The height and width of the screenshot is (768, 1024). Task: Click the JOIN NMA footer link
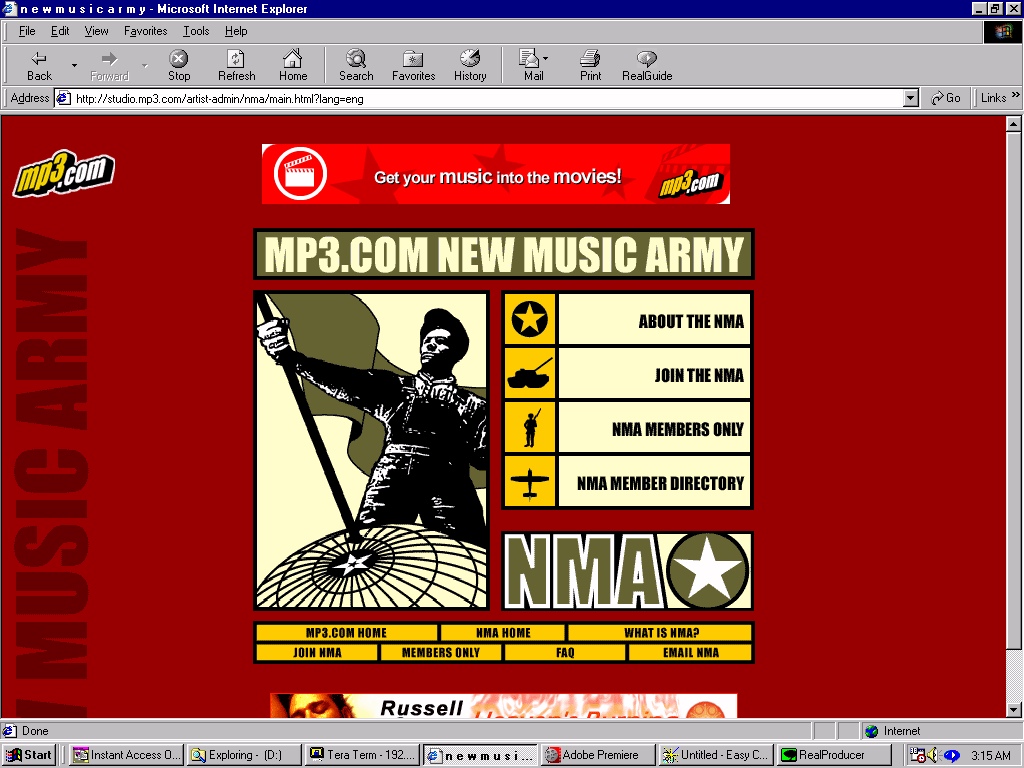(x=317, y=652)
